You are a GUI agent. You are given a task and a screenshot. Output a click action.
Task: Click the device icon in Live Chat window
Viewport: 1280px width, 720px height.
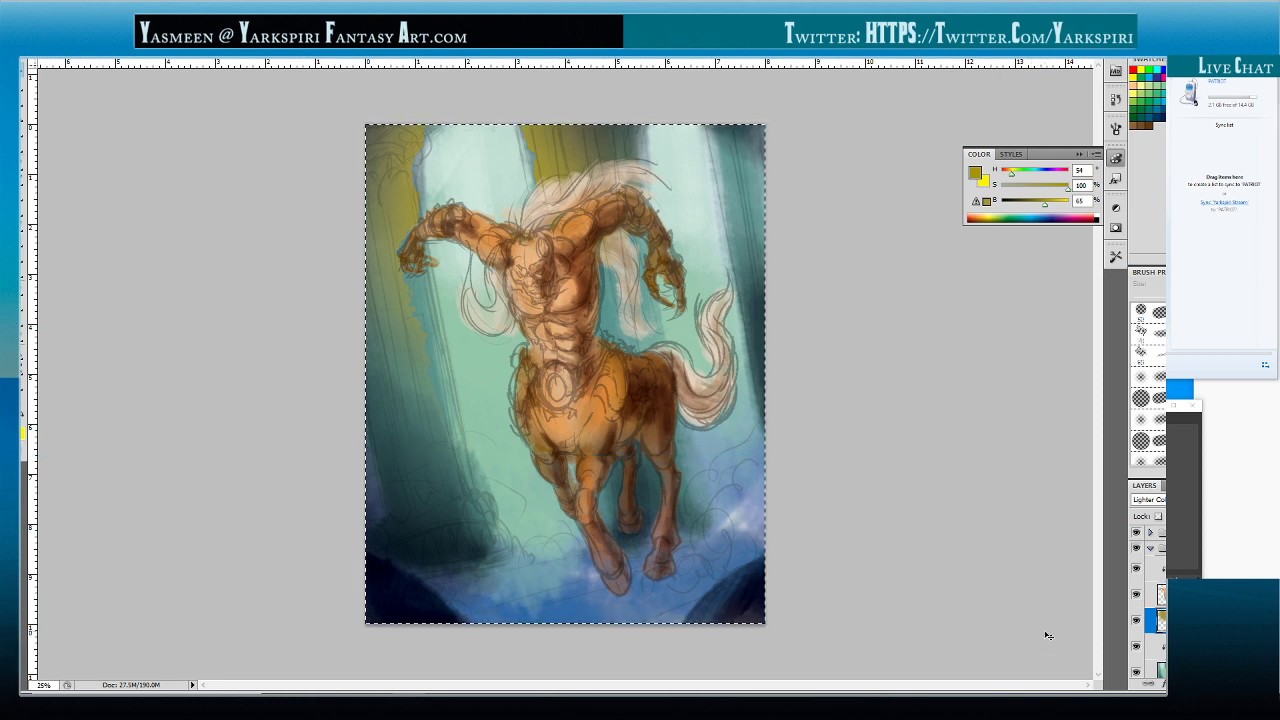(x=1189, y=94)
